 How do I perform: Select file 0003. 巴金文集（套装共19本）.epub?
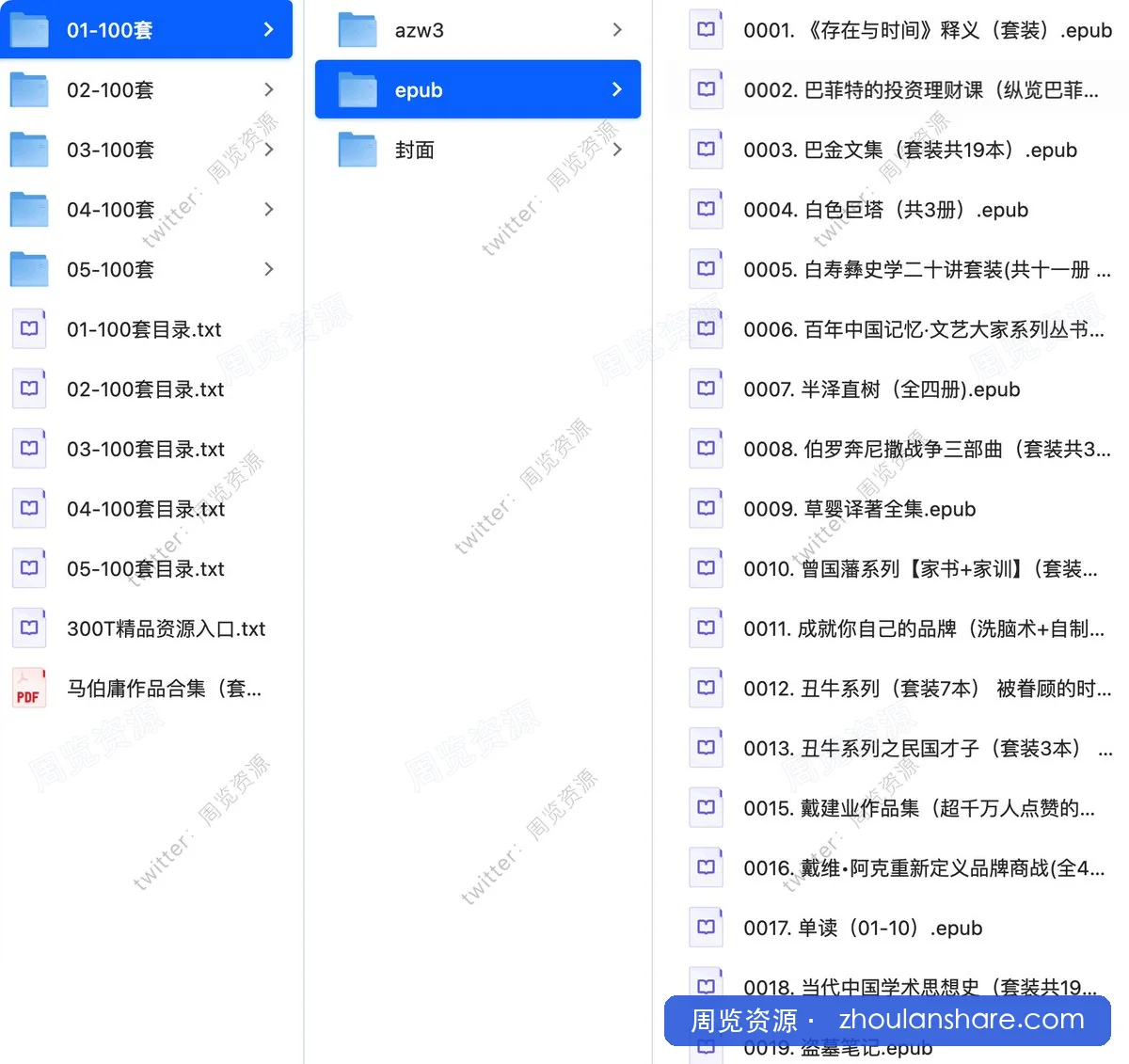(x=910, y=150)
